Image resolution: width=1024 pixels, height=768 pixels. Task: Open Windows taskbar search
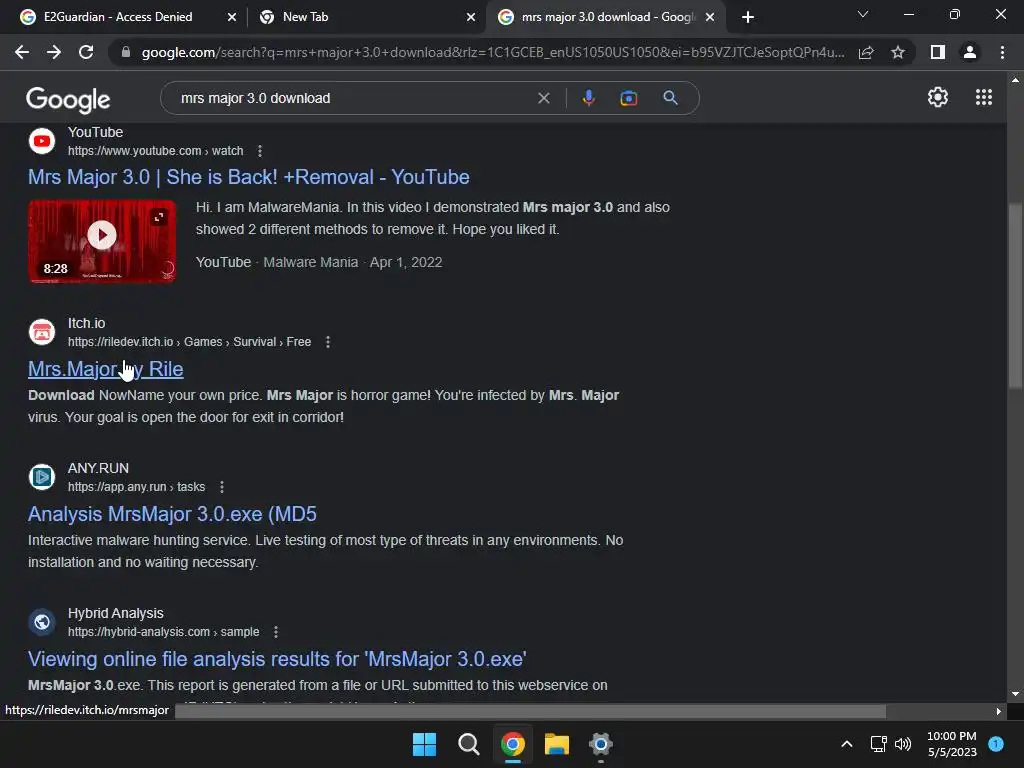click(468, 744)
